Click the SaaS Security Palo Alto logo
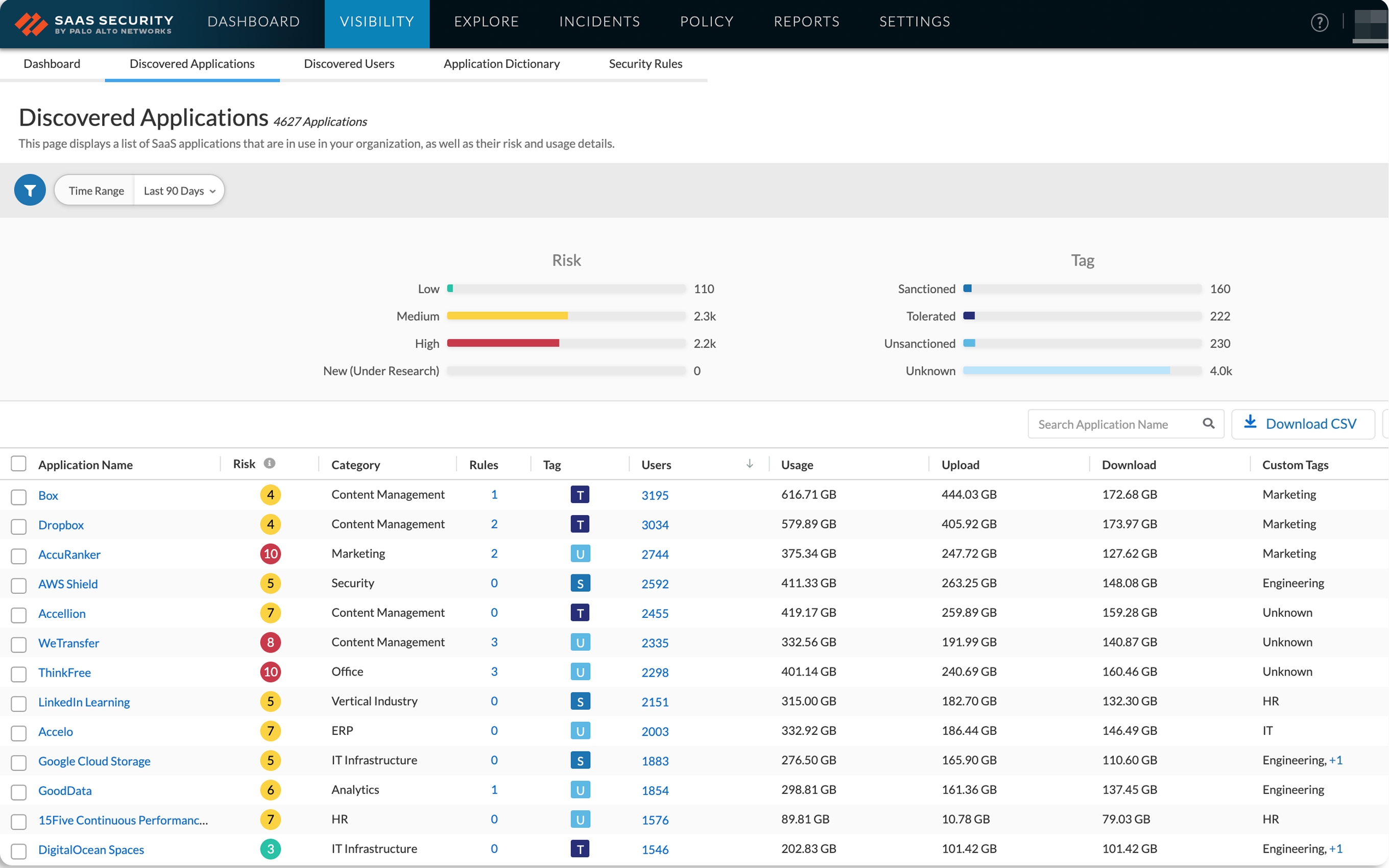Viewport: 1389px width, 868px height. tap(93, 23)
